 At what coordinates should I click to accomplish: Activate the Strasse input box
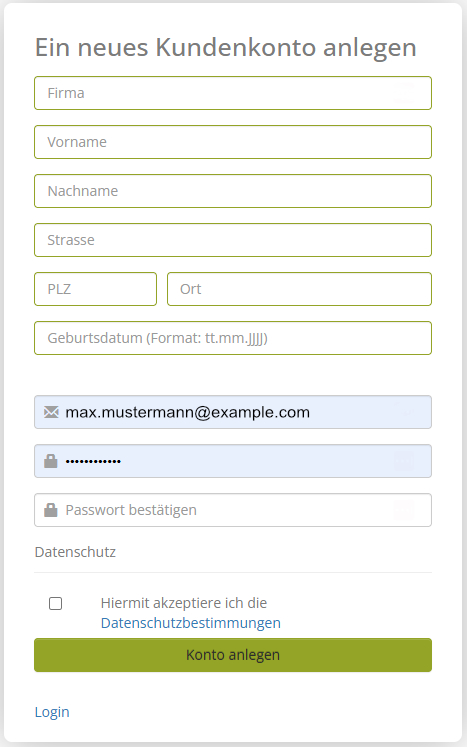pos(233,240)
